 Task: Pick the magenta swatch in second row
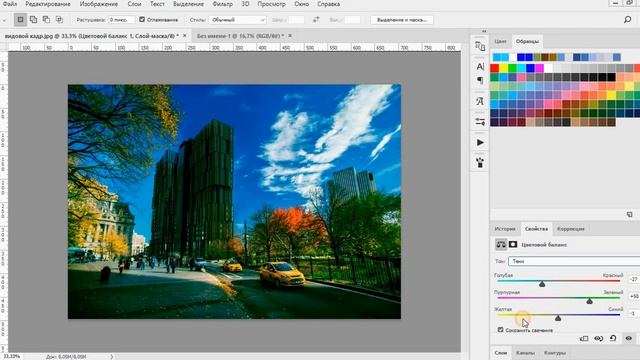pyautogui.click(x=540, y=68)
